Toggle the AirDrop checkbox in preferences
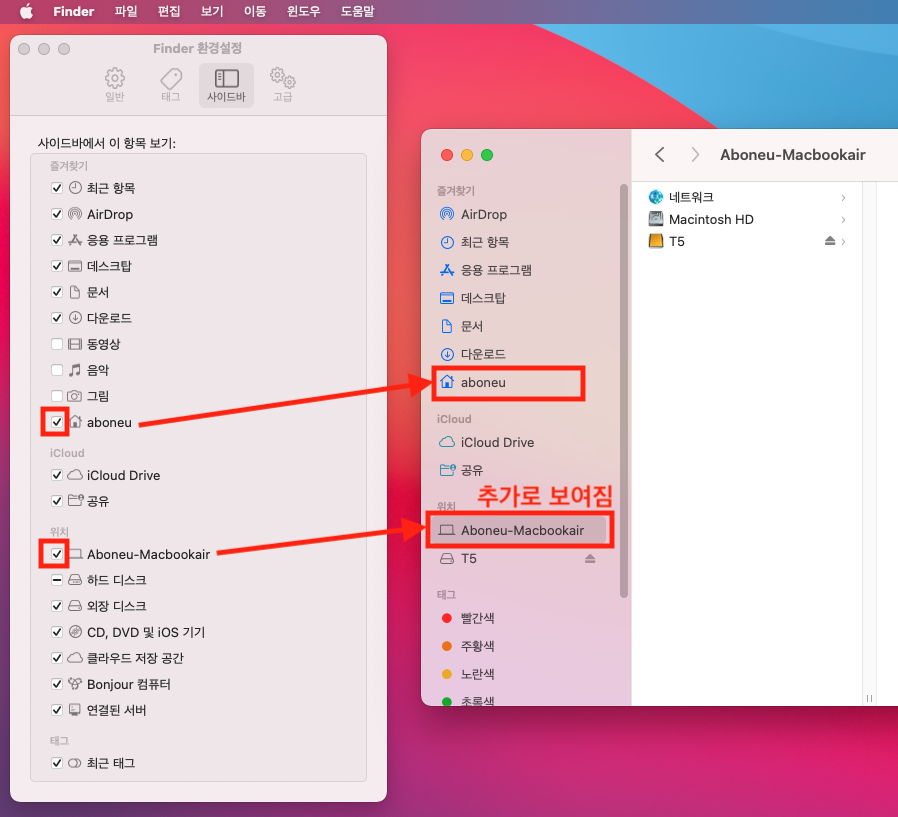The height and width of the screenshot is (817, 898). (x=57, y=214)
